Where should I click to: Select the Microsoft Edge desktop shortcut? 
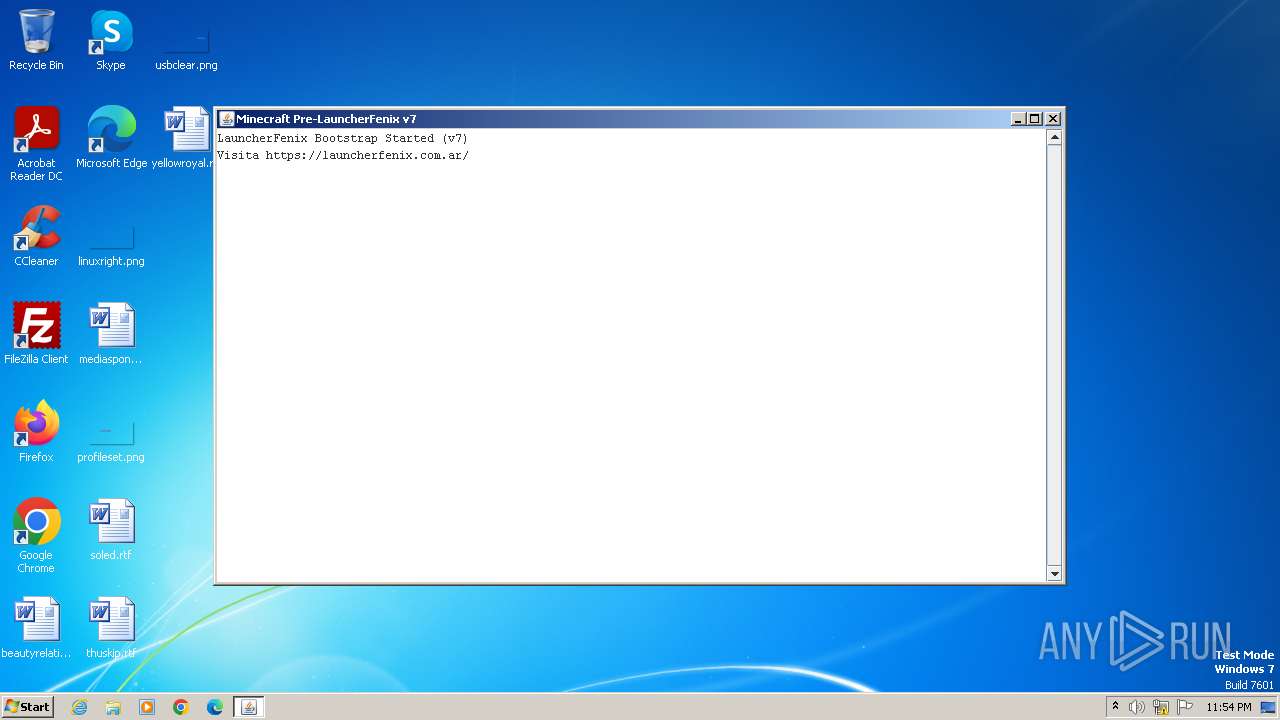pyautogui.click(x=111, y=137)
